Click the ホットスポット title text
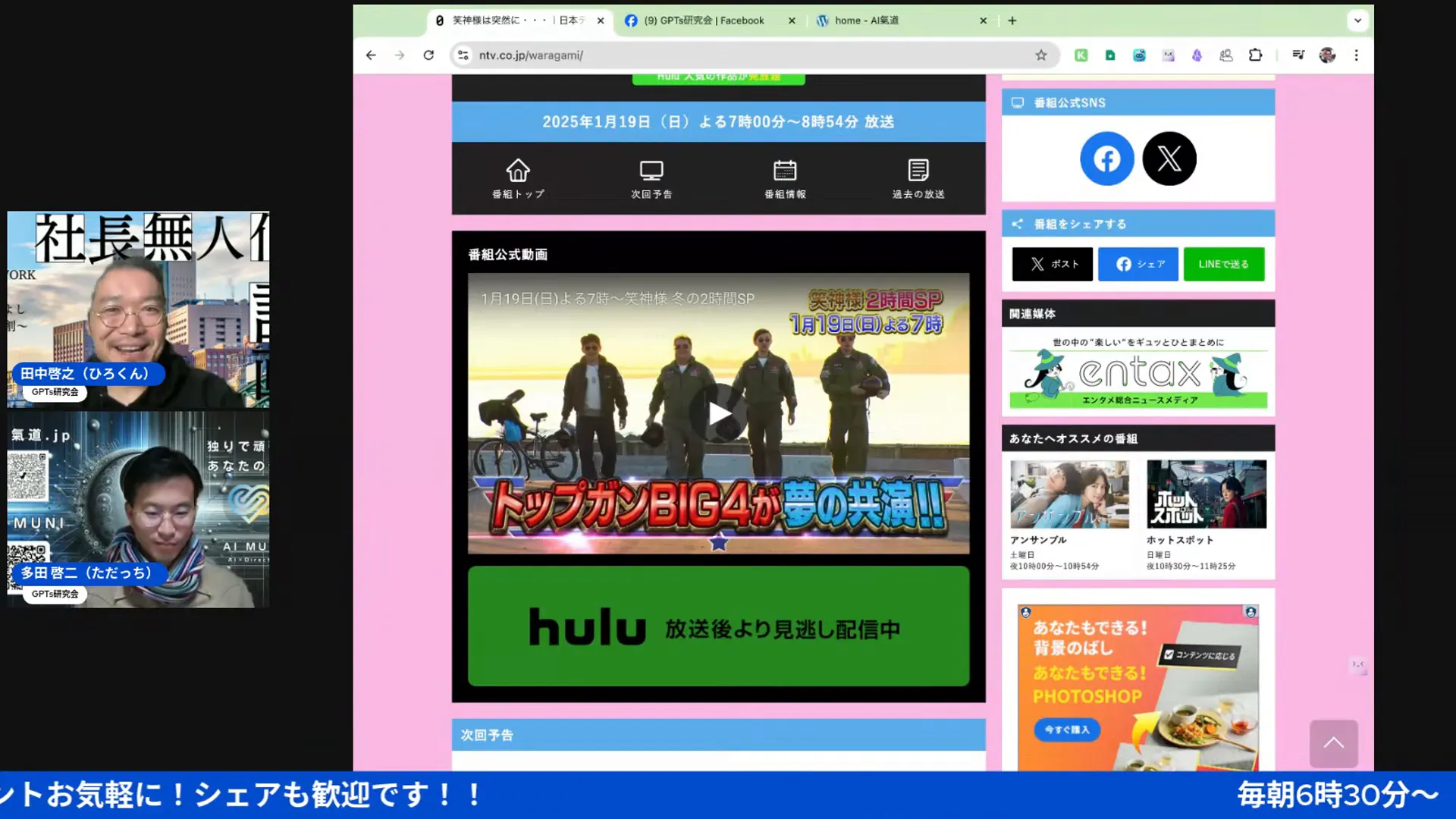1456x819 pixels. 1180,540
